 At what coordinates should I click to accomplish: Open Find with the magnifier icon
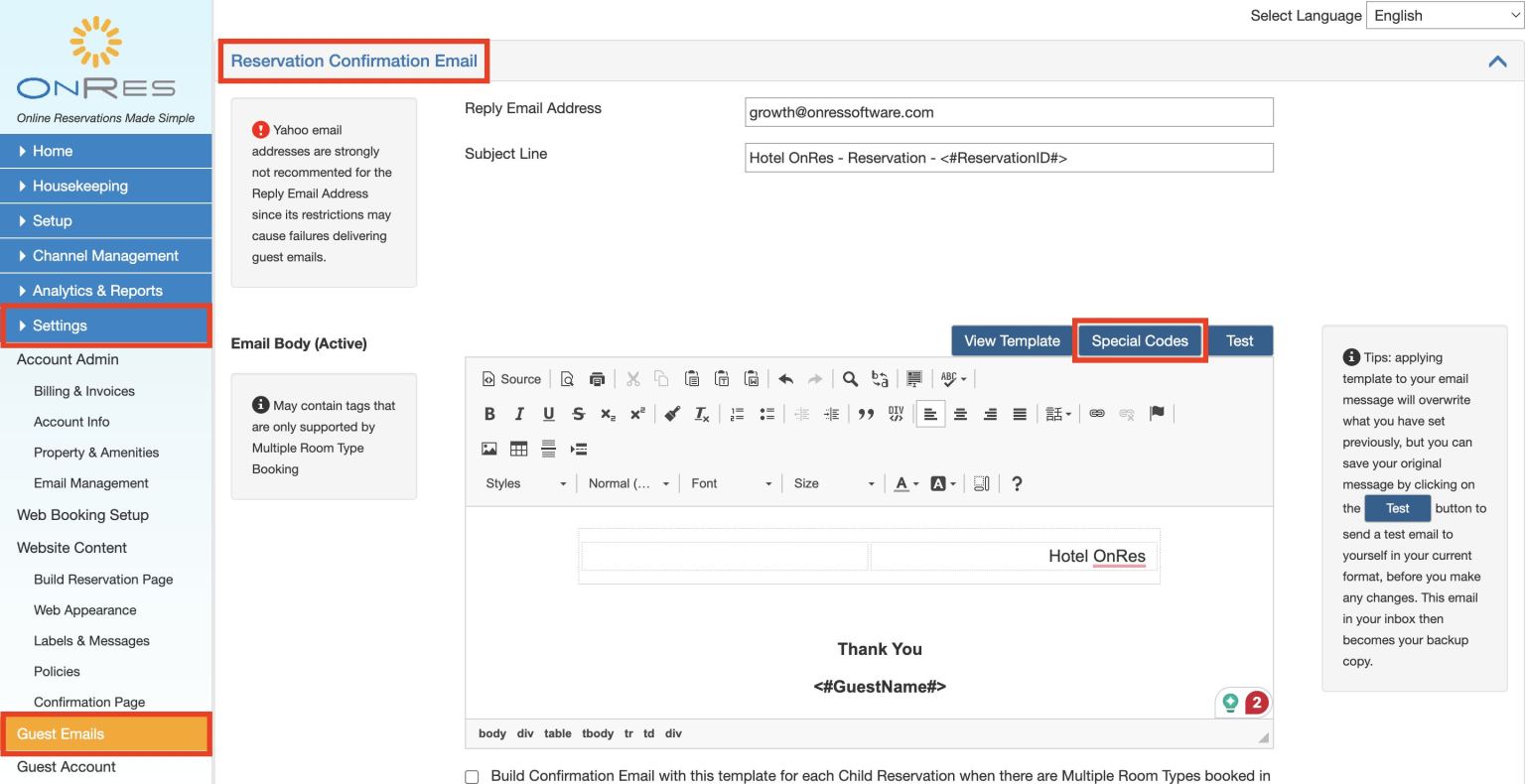click(x=850, y=379)
